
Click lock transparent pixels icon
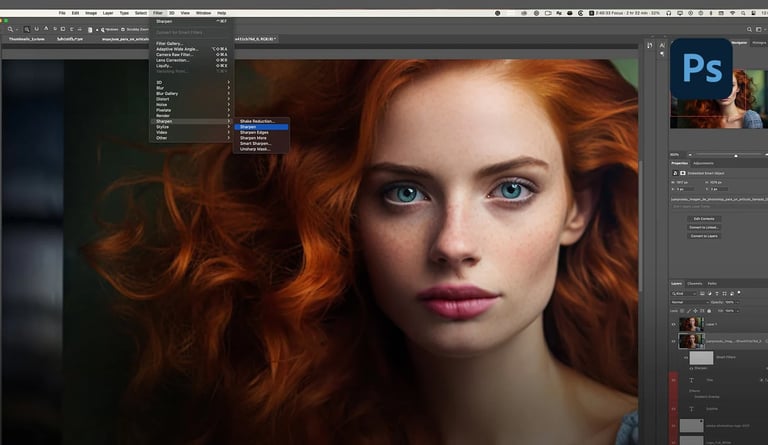(x=682, y=310)
